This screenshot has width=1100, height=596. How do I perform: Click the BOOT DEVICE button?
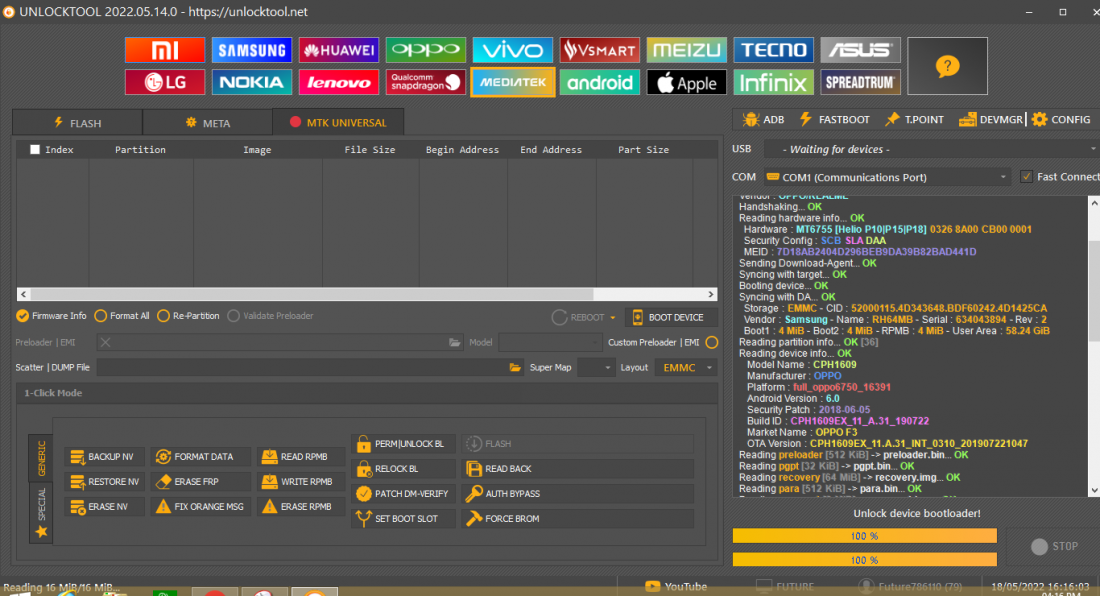coord(669,318)
